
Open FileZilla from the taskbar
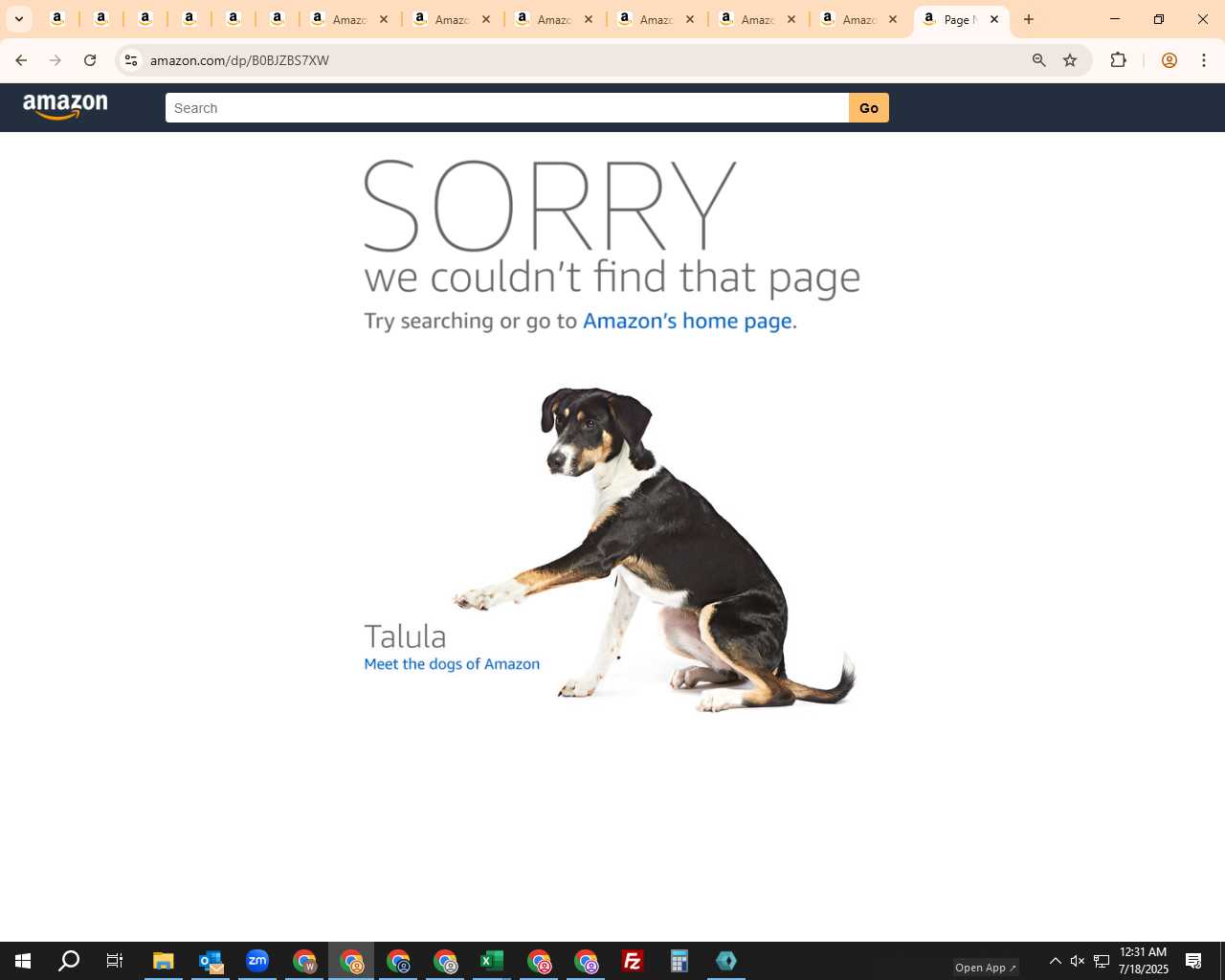click(x=633, y=961)
